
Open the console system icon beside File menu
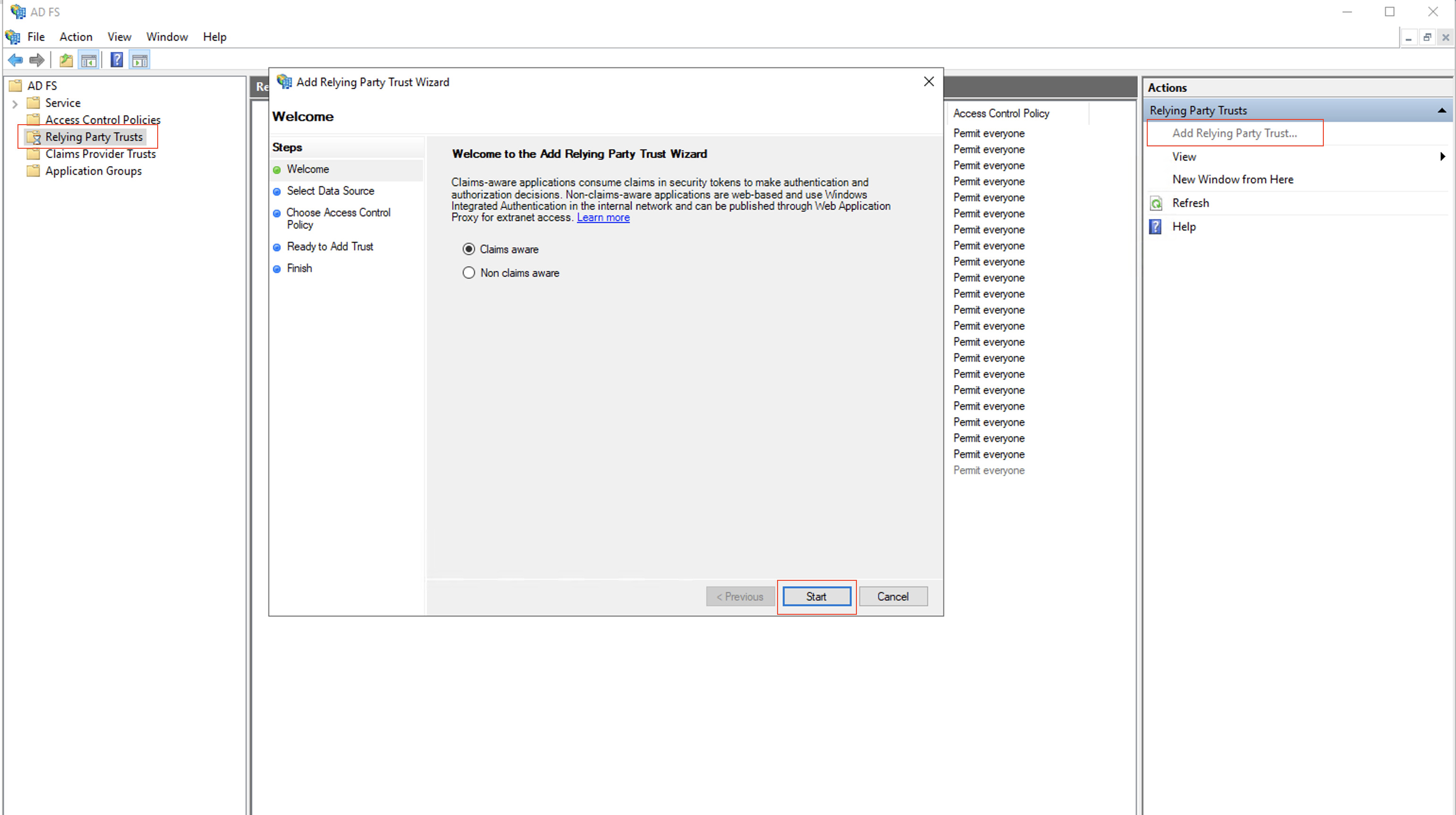(x=12, y=37)
